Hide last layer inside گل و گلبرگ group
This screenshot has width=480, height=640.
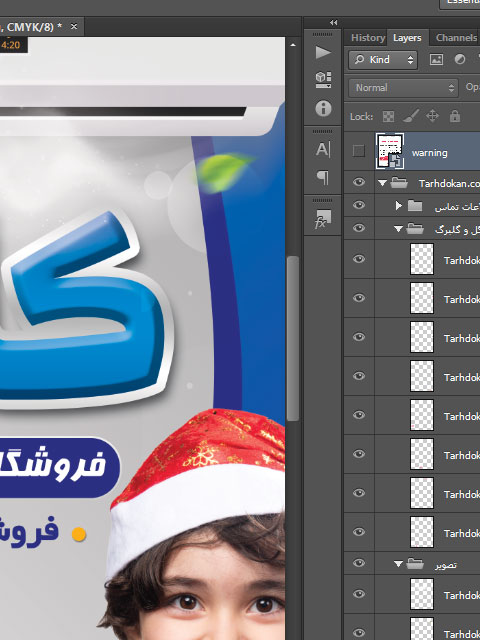point(359,532)
